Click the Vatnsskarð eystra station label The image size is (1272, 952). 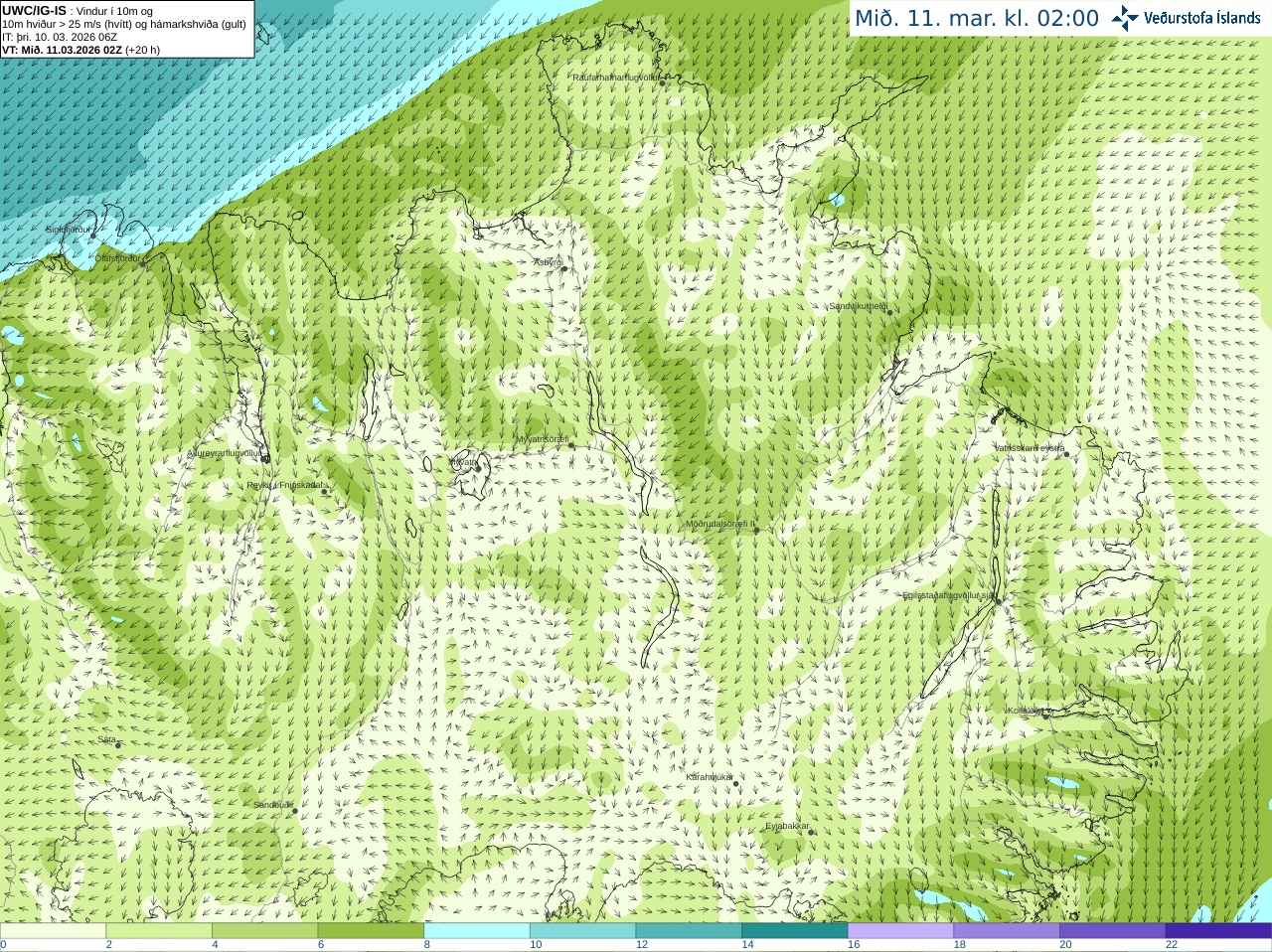pyautogui.click(x=1030, y=448)
